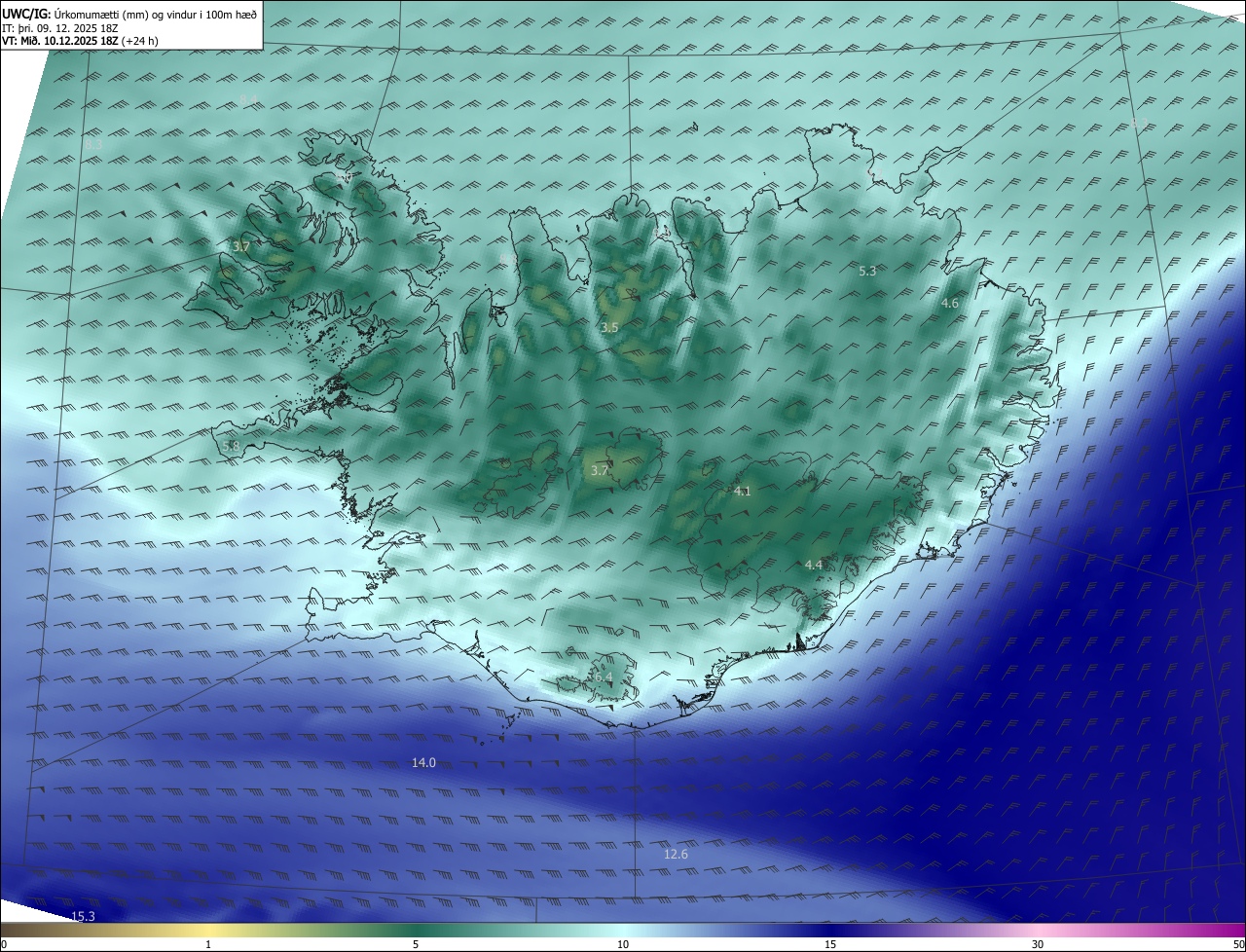Click the 1 tick on the color scale

[x=208, y=944]
